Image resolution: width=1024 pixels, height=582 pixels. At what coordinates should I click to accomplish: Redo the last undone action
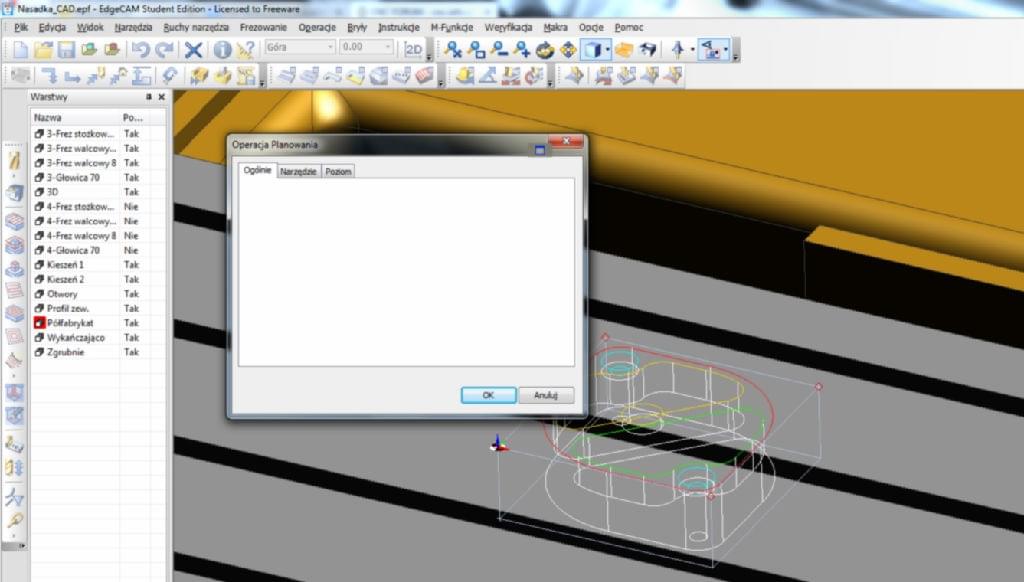pos(164,50)
